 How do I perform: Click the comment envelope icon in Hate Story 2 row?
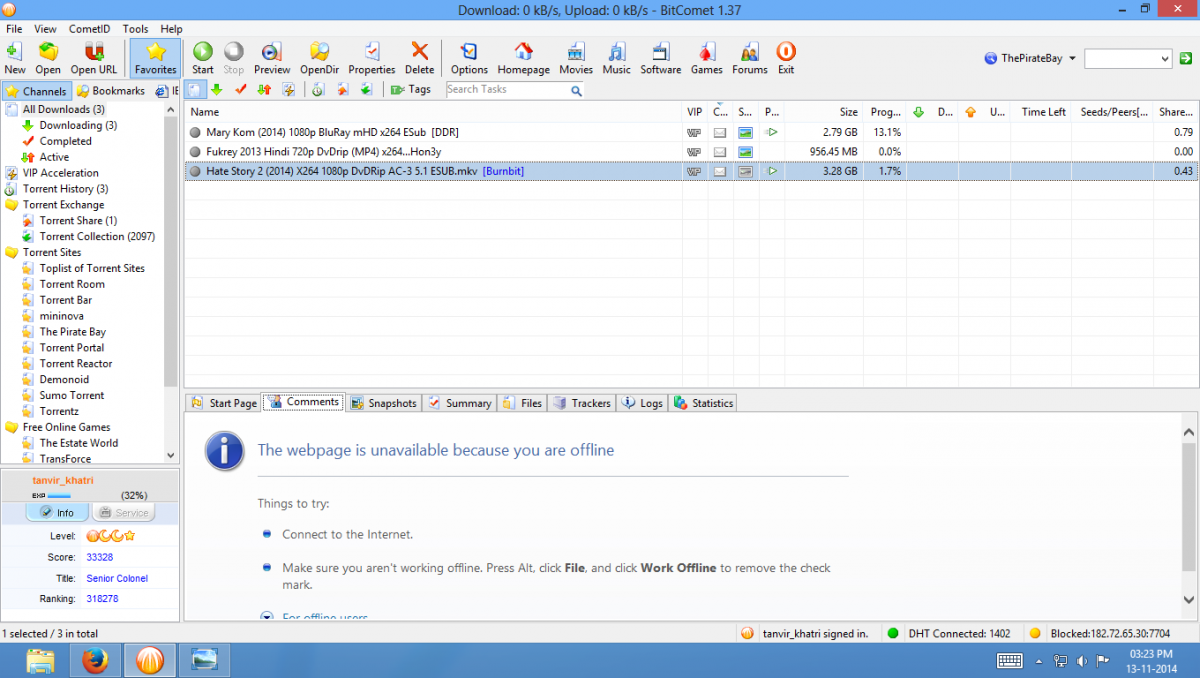pyautogui.click(x=720, y=172)
